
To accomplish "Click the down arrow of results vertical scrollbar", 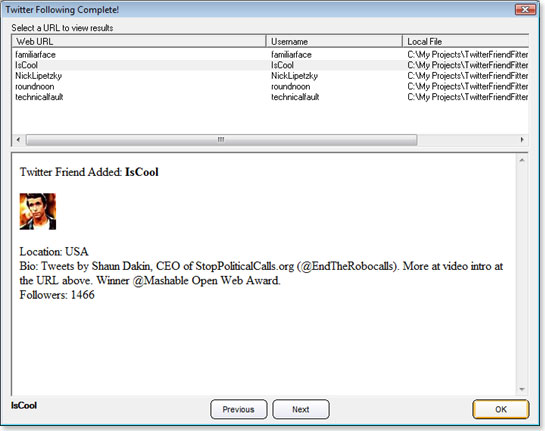I will pyautogui.click(x=522, y=389).
